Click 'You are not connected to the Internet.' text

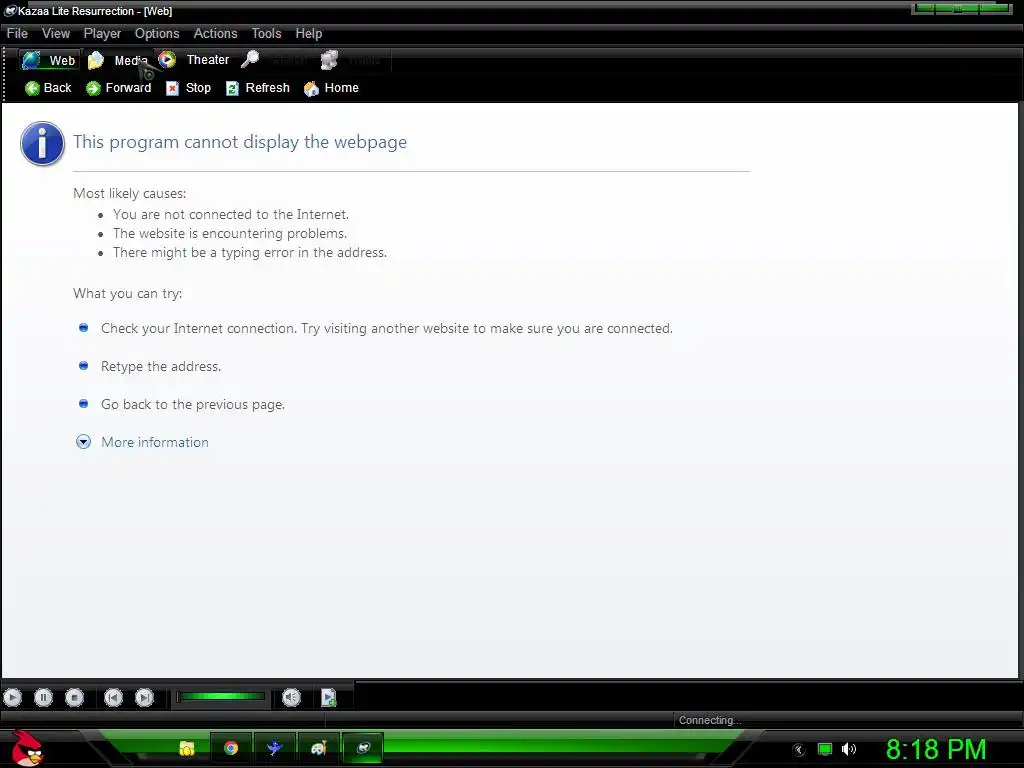tap(231, 214)
